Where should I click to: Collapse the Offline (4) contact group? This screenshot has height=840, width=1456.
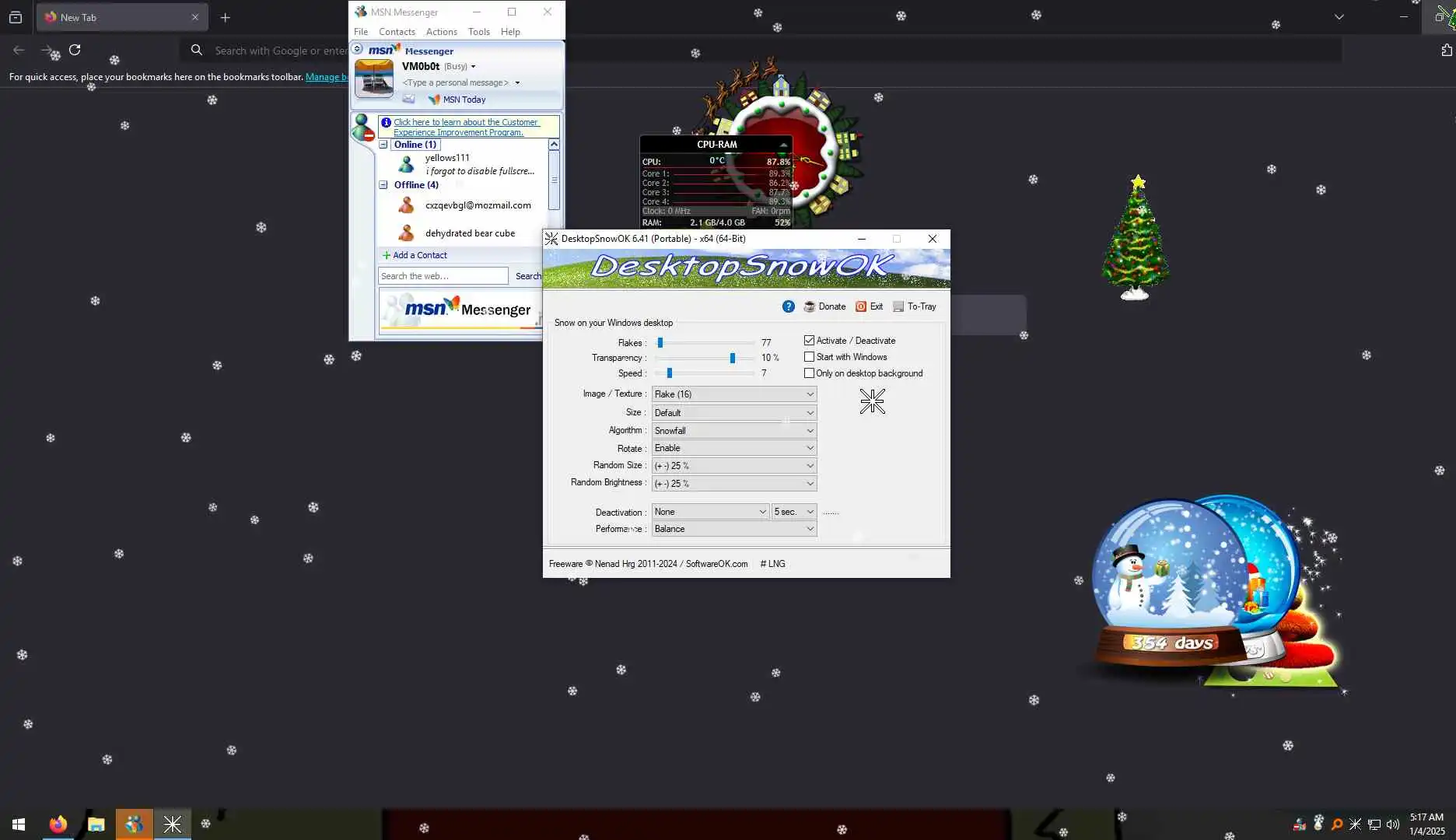[x=383, y=185]
